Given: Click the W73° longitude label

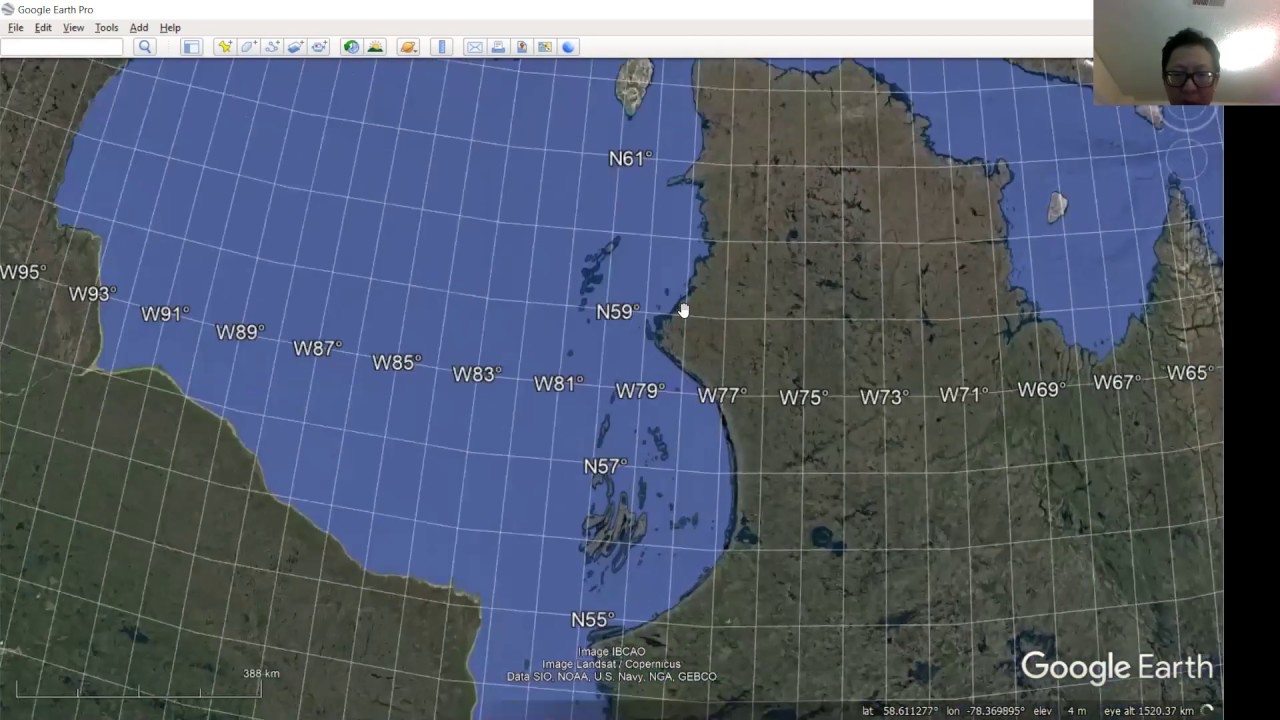Looking at the screenshot, I should coord(884,397).
